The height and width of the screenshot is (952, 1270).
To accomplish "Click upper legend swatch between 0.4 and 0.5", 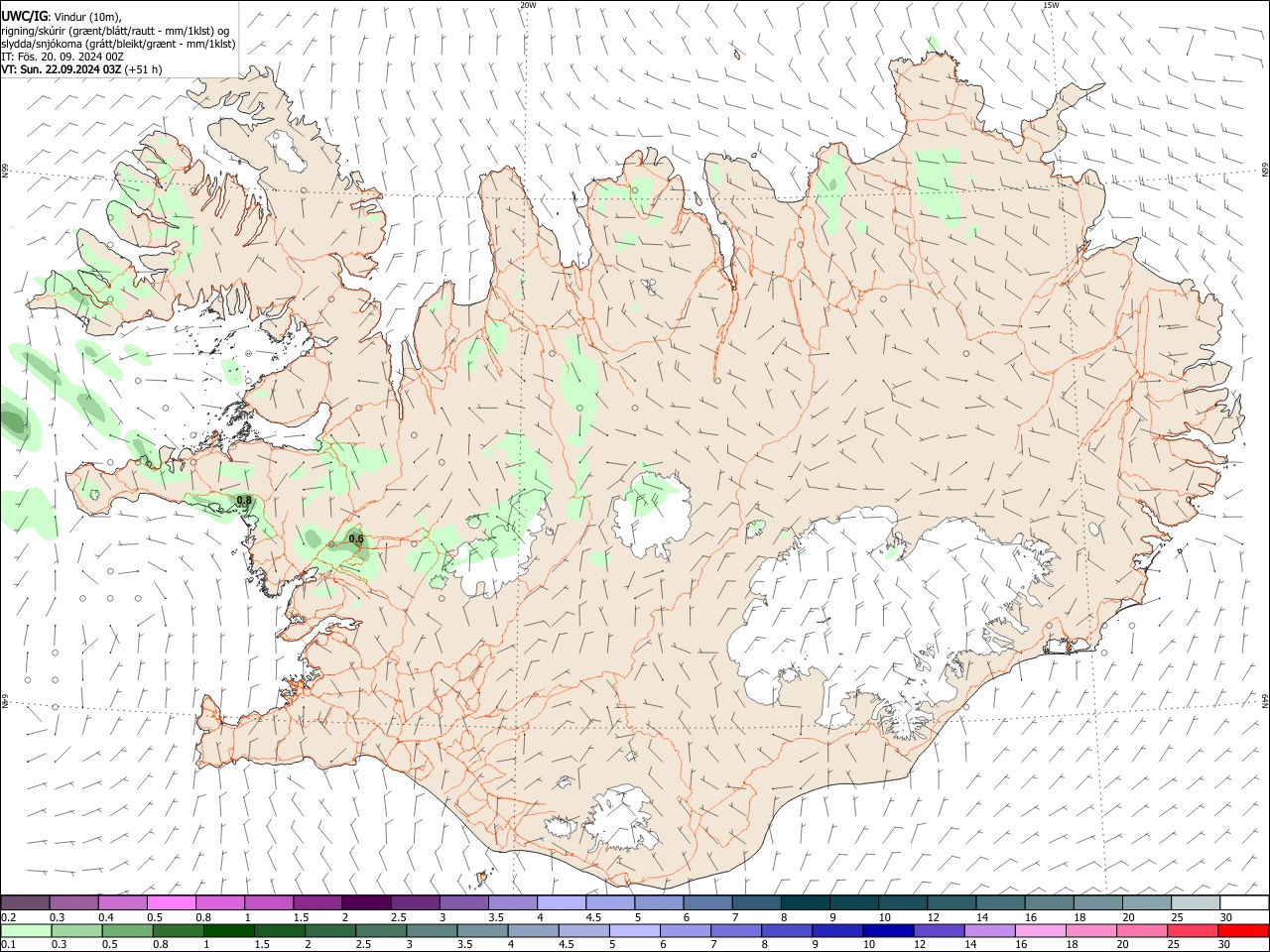I will (122, 902).
